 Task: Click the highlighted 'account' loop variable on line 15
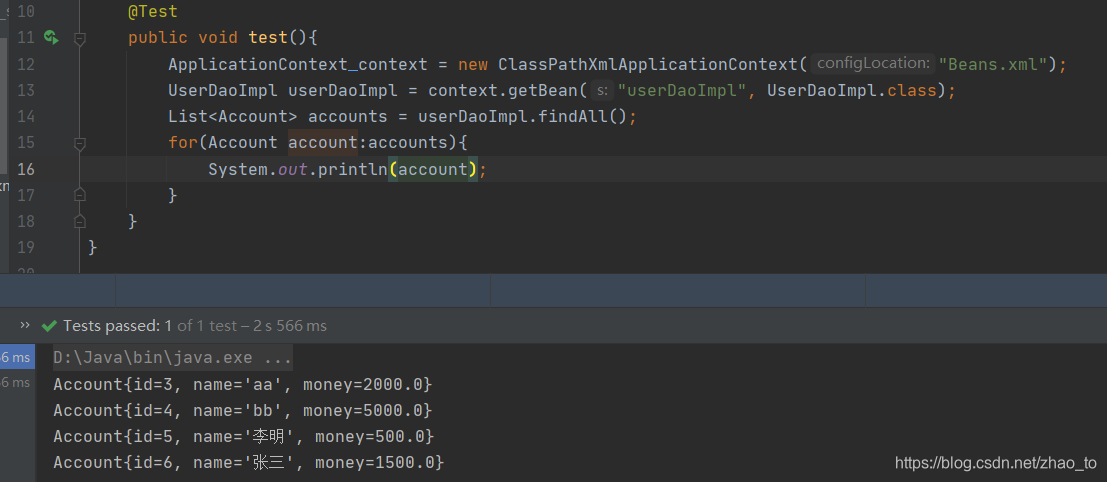click(x=323, y=143)
